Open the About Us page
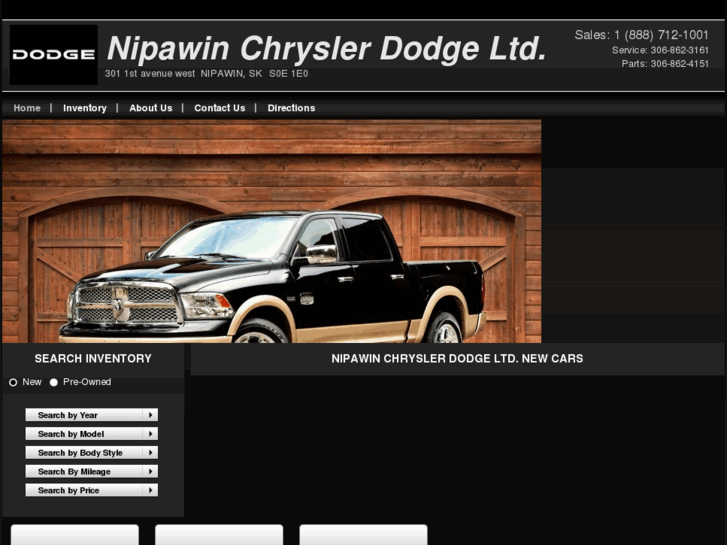This screenshot has width=727, height=545. pyautogui.click(x=151, y=108)
